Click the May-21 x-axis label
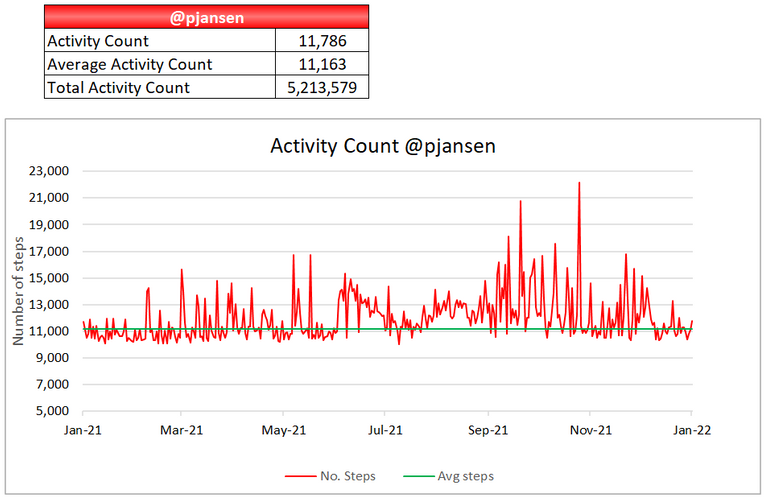768x501 pixels. coord(284,430)
